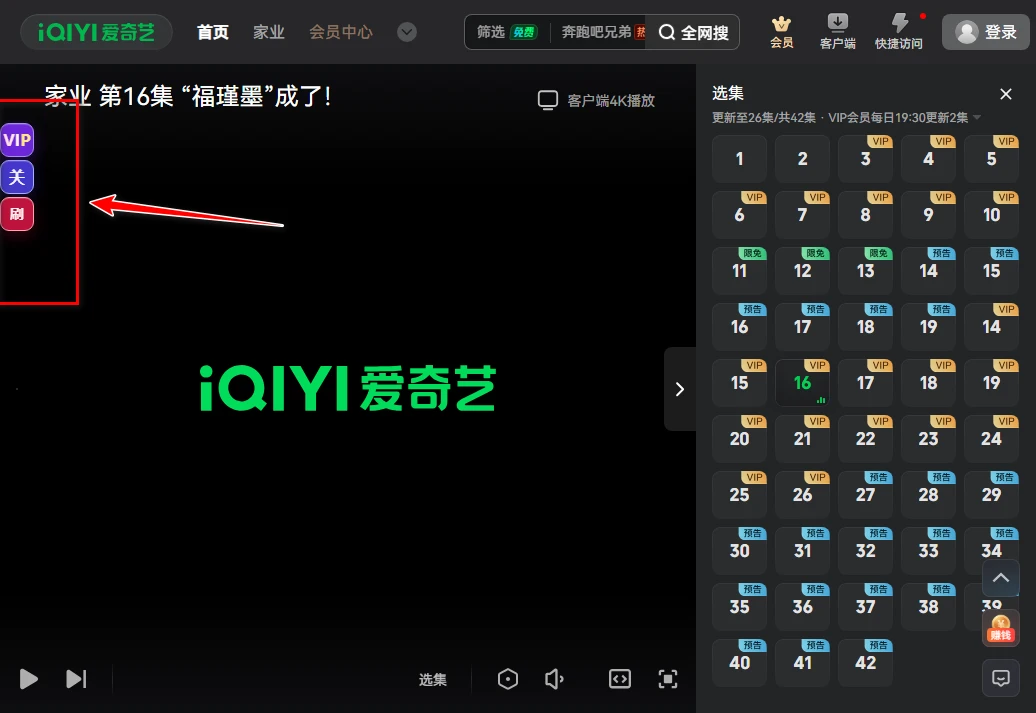Click the purple VIP floating badge
The height and width of the screenshot is (713, 1036).
pos(17,140)
